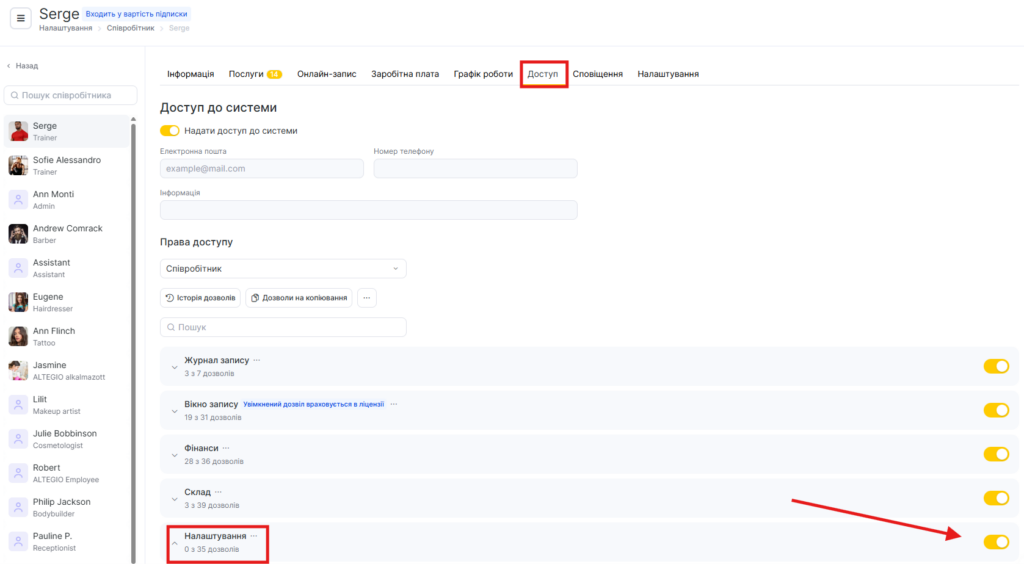Screen dimensions: 1024x564
Task: Open the Співробітник role dropdown
Action: click(283, 269)
